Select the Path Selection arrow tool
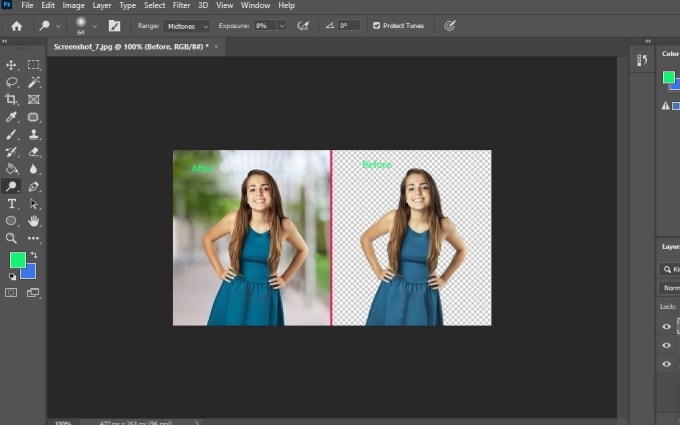Screen dimensions: 680x425 (33, 203)
